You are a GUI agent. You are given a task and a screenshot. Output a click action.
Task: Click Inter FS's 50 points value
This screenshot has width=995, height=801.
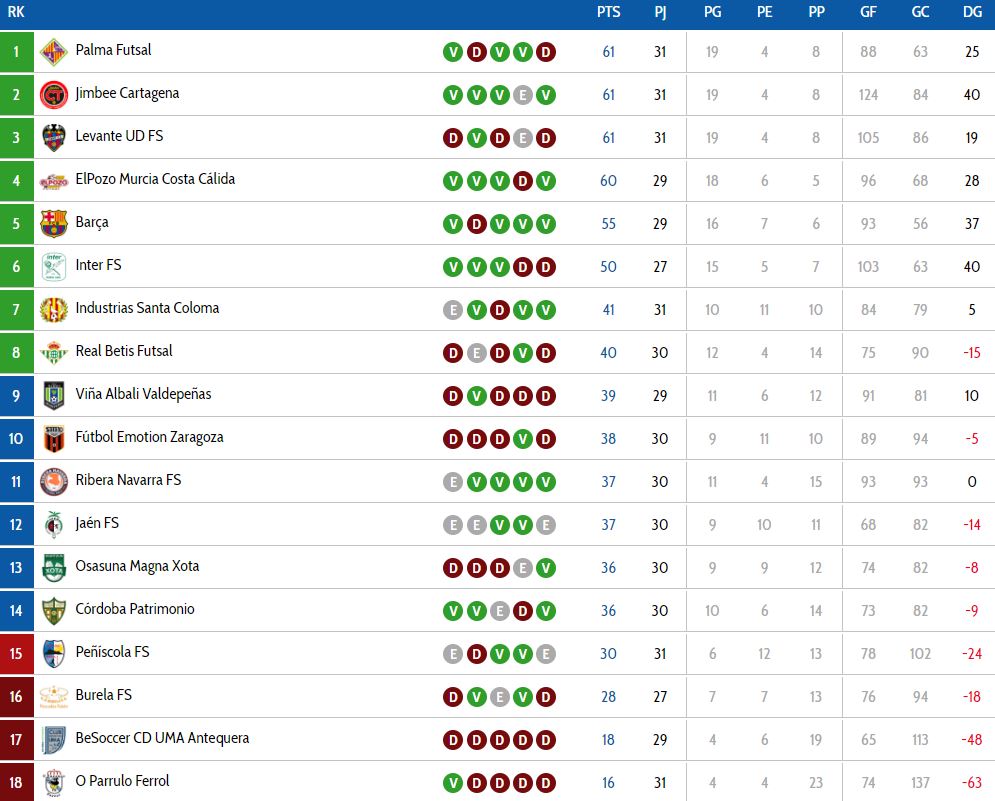(609, 267)
